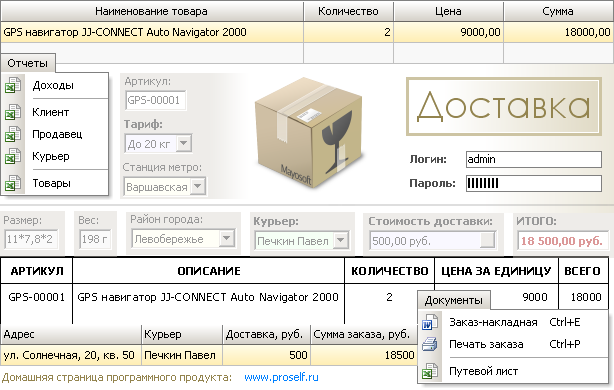Click the Количество column header in top grid
The width and height of the screenshot is (614, 390).
point(348,11)
